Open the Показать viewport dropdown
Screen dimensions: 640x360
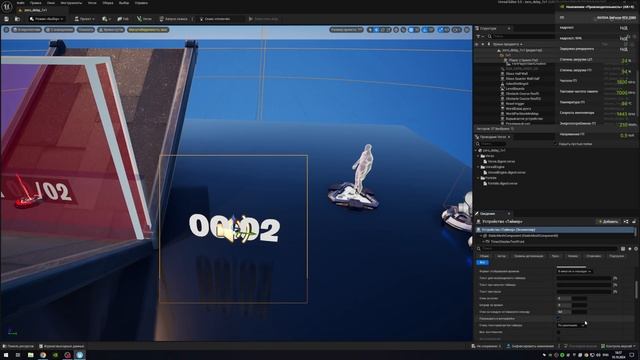click(x=86, y=30)
